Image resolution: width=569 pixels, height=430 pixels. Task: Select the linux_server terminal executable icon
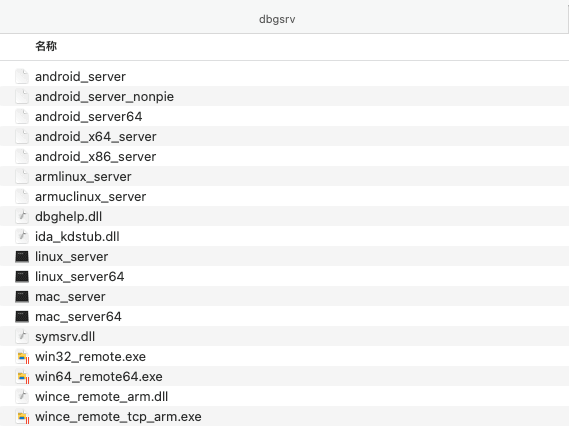[22, 257]
